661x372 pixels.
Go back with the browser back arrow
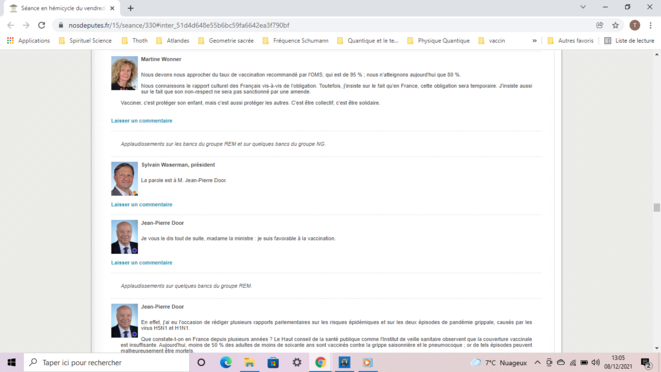click(11, 25)
